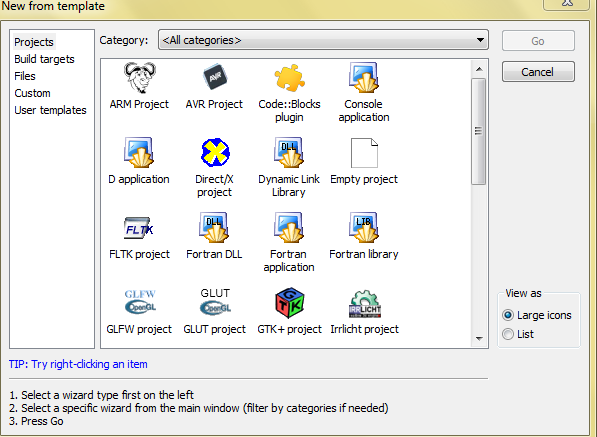Image resolution: width=597 pixels, height=437 pixels.
Task: Click the 'Press Go' instruction line
Action: tap(36, 421)
